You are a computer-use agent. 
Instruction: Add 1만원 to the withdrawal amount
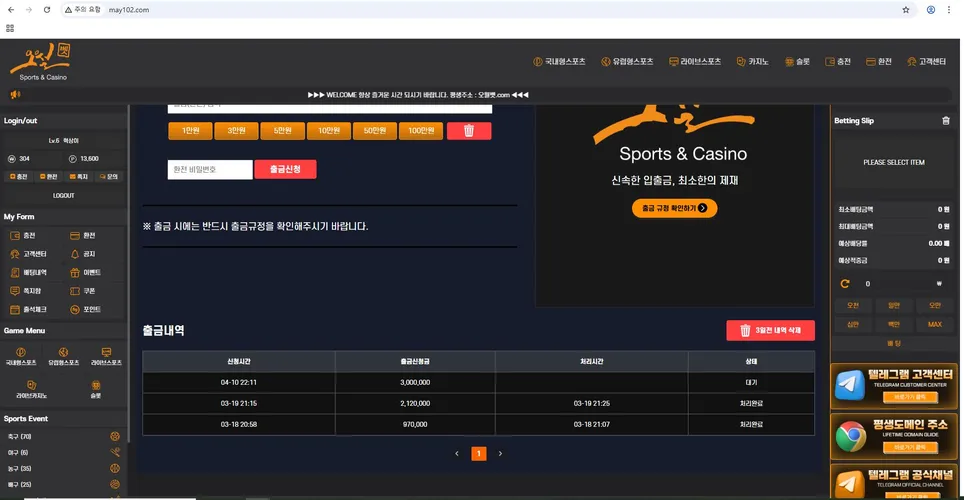[x=191, y=130]
